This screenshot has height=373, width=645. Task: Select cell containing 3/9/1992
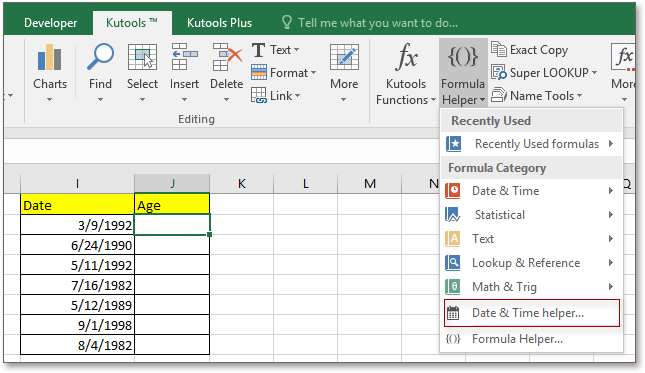click(x=77, y=225)
